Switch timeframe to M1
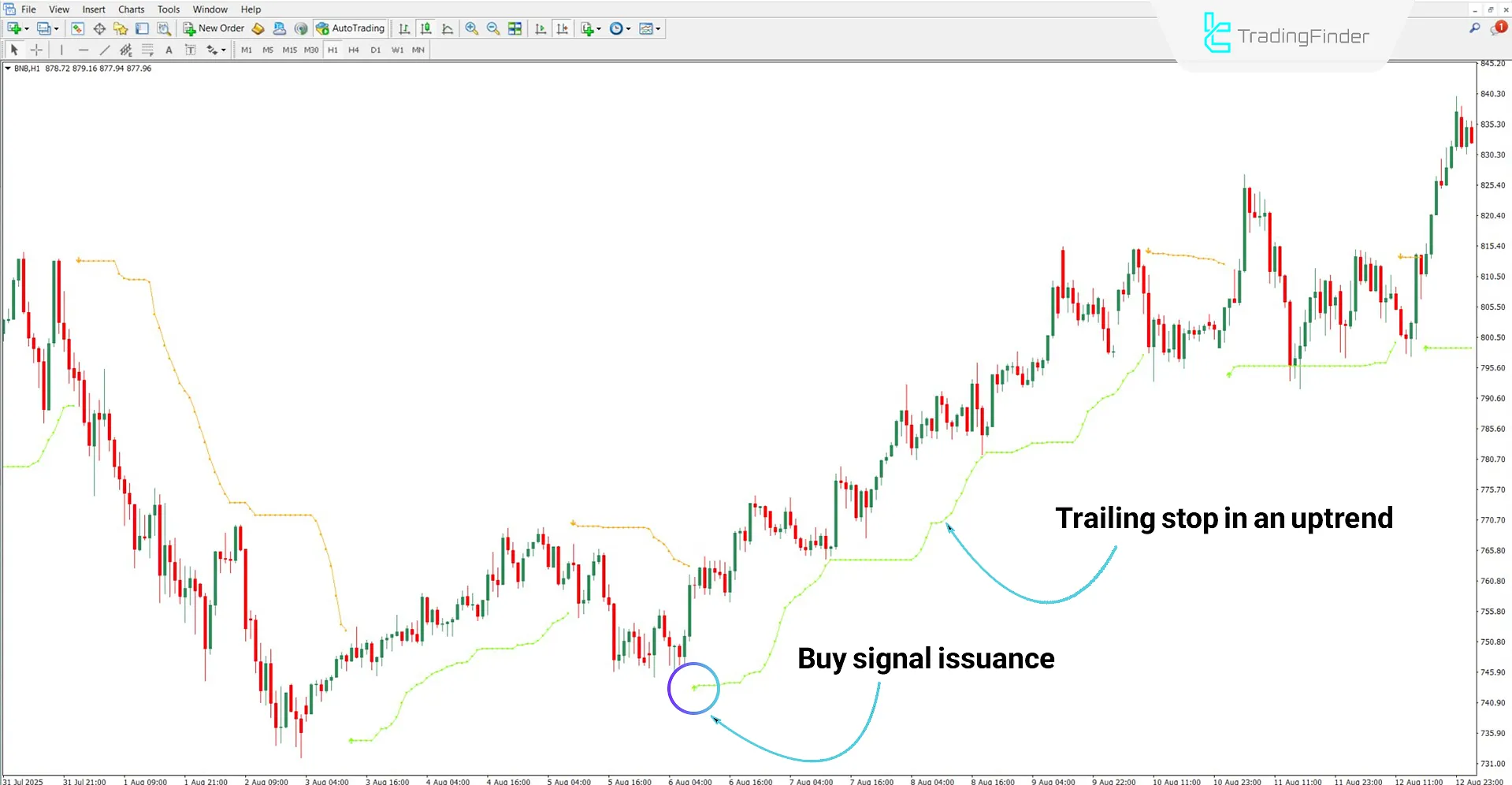Image resolution: width=1512 pixels, height=785 pixels. coord(247,50)
